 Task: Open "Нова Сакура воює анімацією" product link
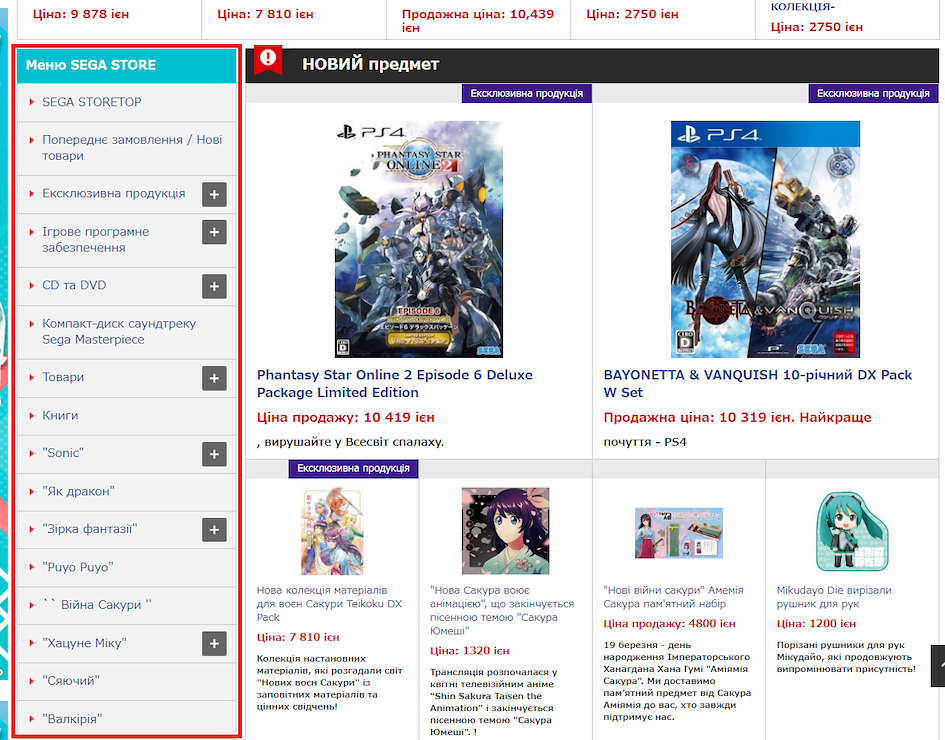click(502, 610)
